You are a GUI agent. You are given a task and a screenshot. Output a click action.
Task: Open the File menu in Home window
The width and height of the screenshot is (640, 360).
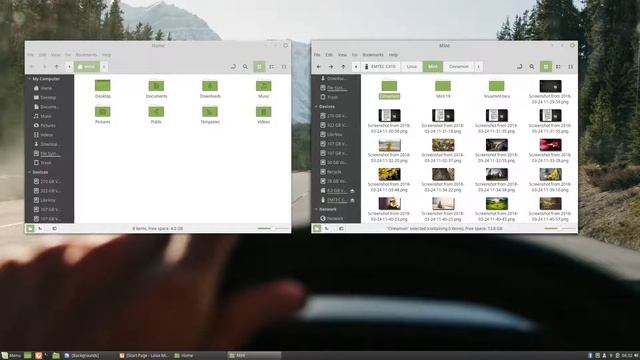[31, 55]
